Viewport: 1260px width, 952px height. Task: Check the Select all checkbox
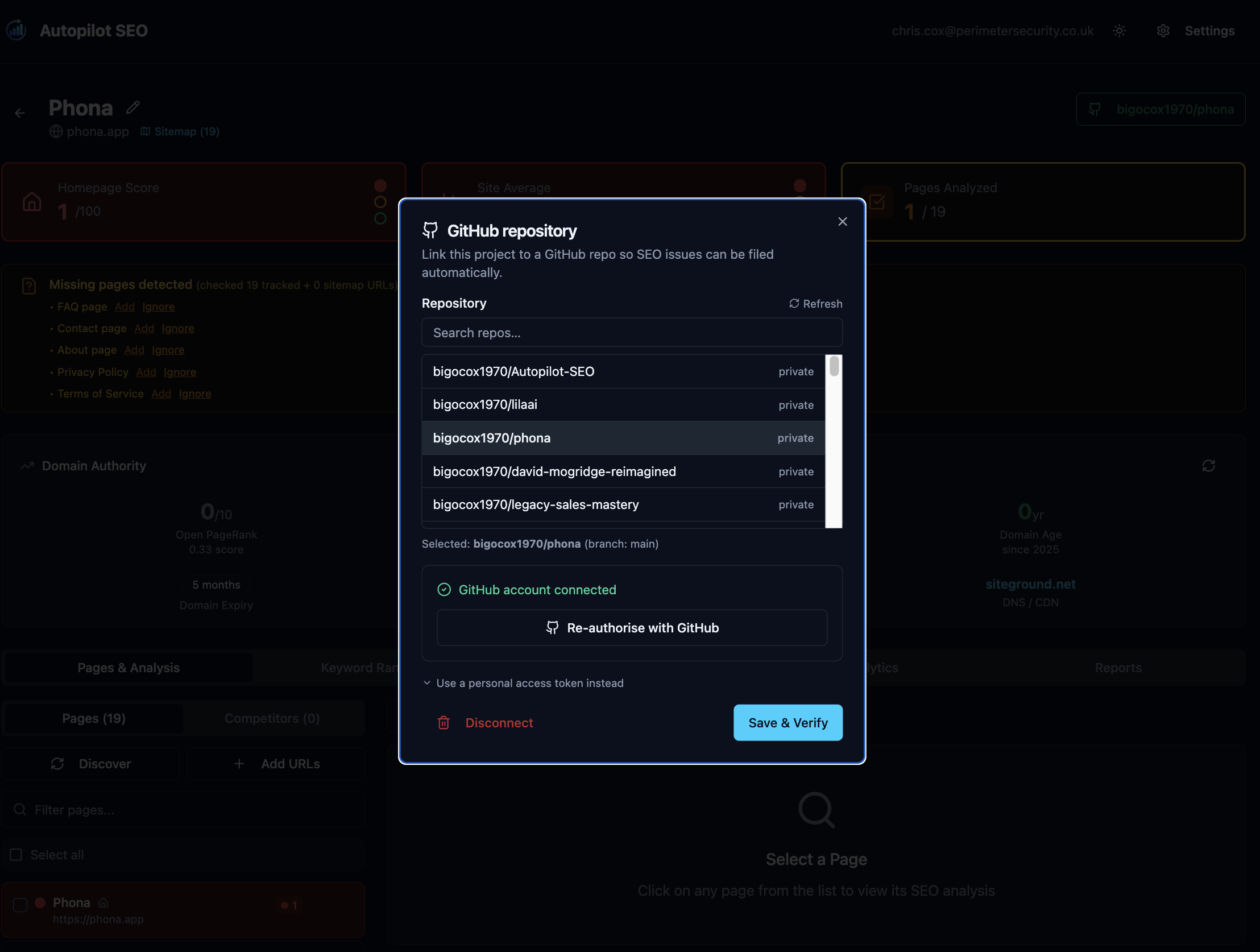[x=16, y=855]
